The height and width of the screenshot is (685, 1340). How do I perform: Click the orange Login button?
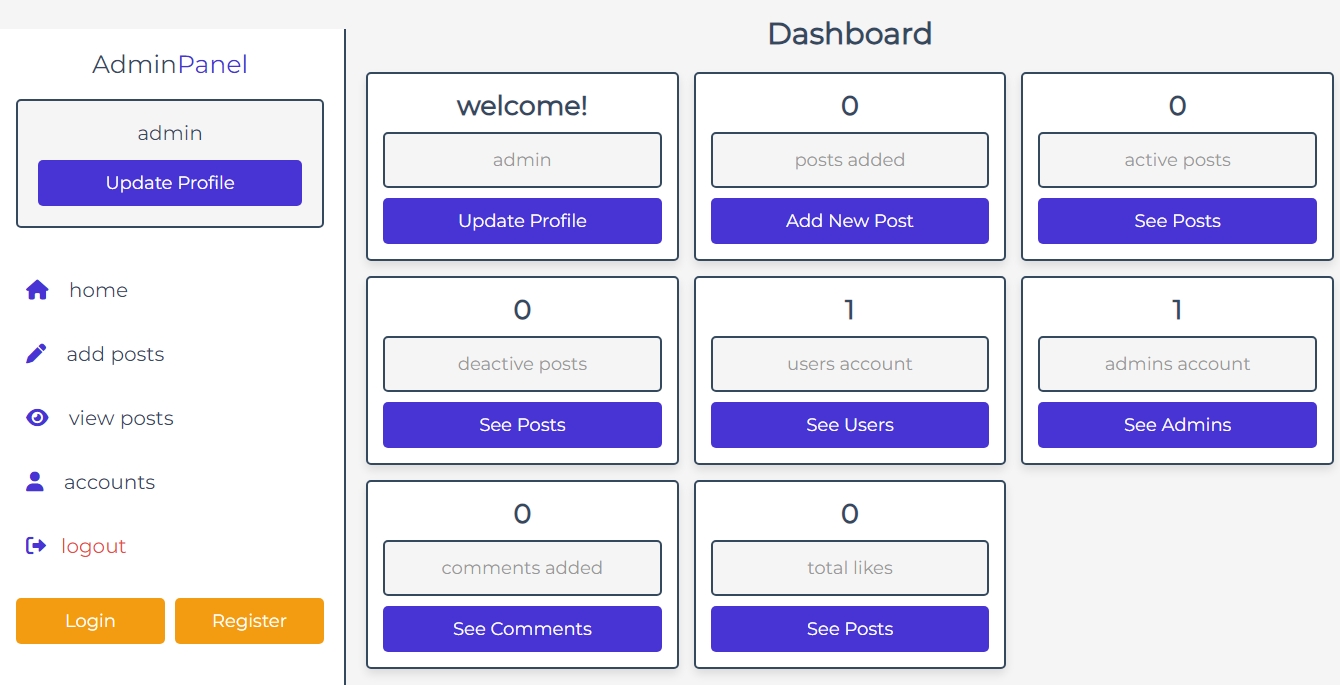[x=90, y=621]
